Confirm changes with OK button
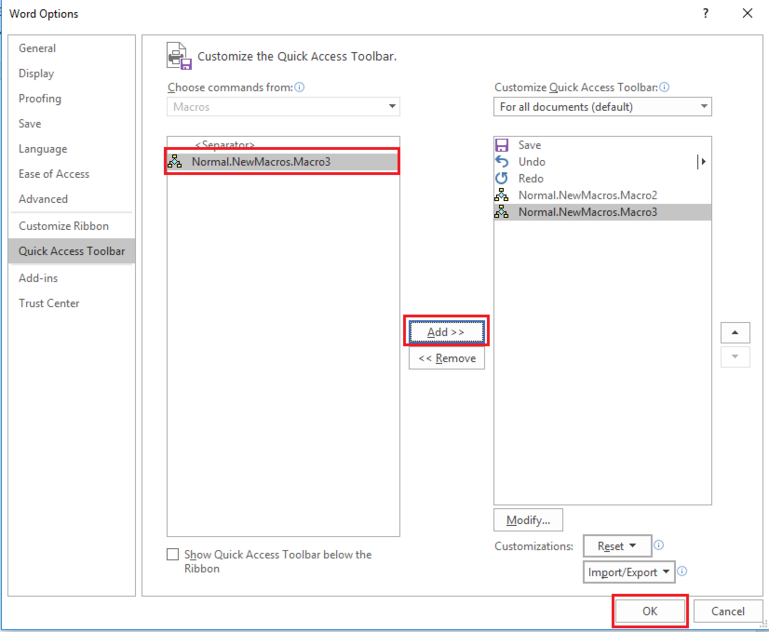769x632 pixels. [650, 611]
